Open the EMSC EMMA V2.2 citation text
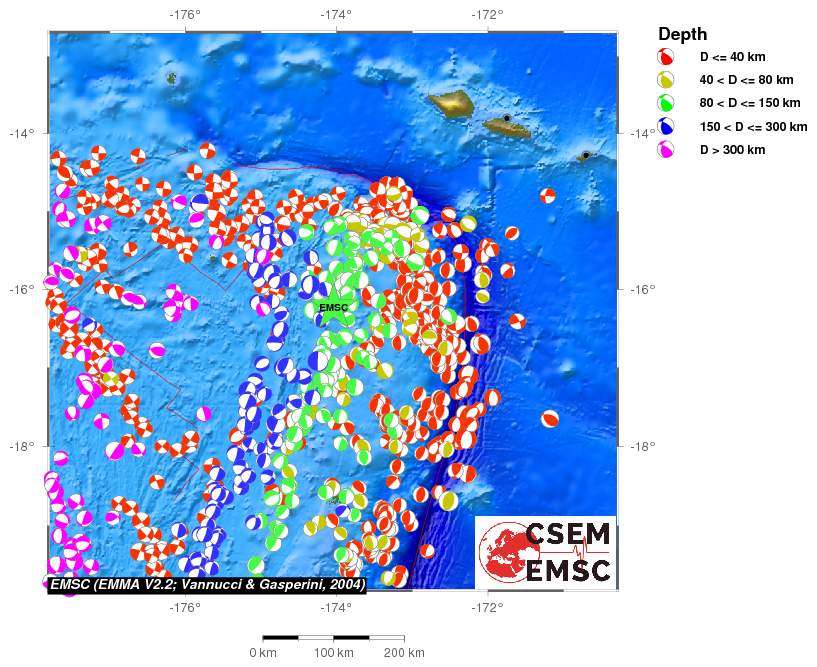Viewport: 817px width, 667px height. pos(207,583)
